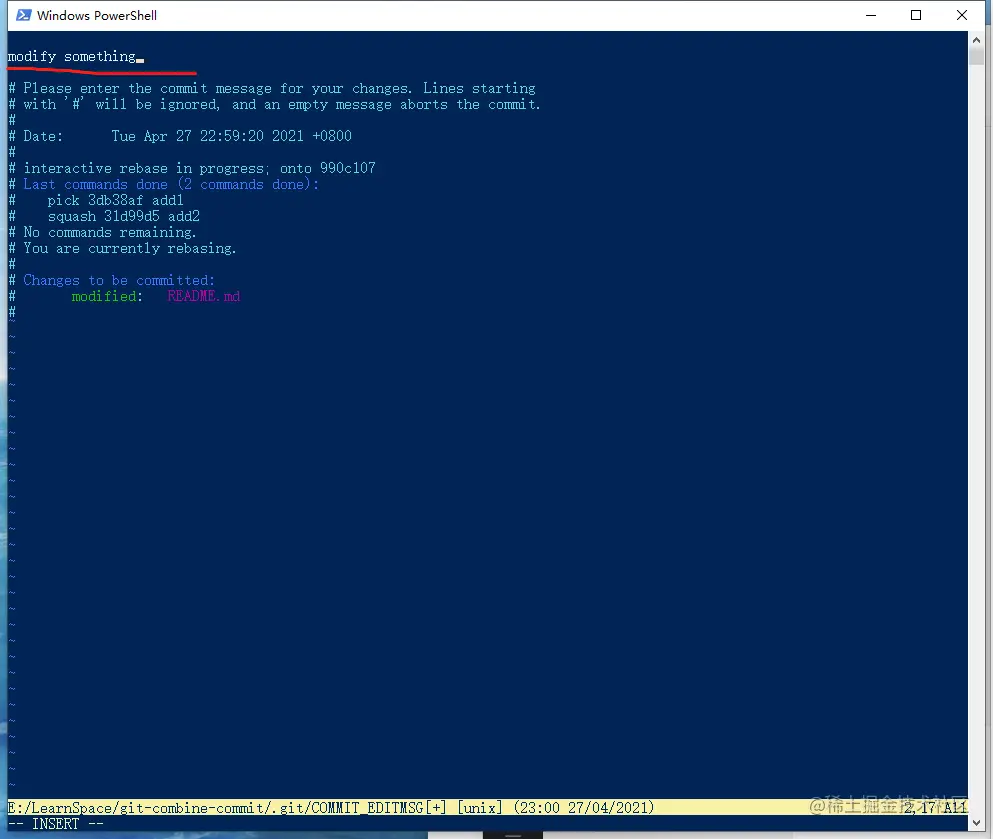The height and width of the screenshot is (839, 993).
Task: Click the [unix] file format indicator
Action: click(x=478, y=807)
